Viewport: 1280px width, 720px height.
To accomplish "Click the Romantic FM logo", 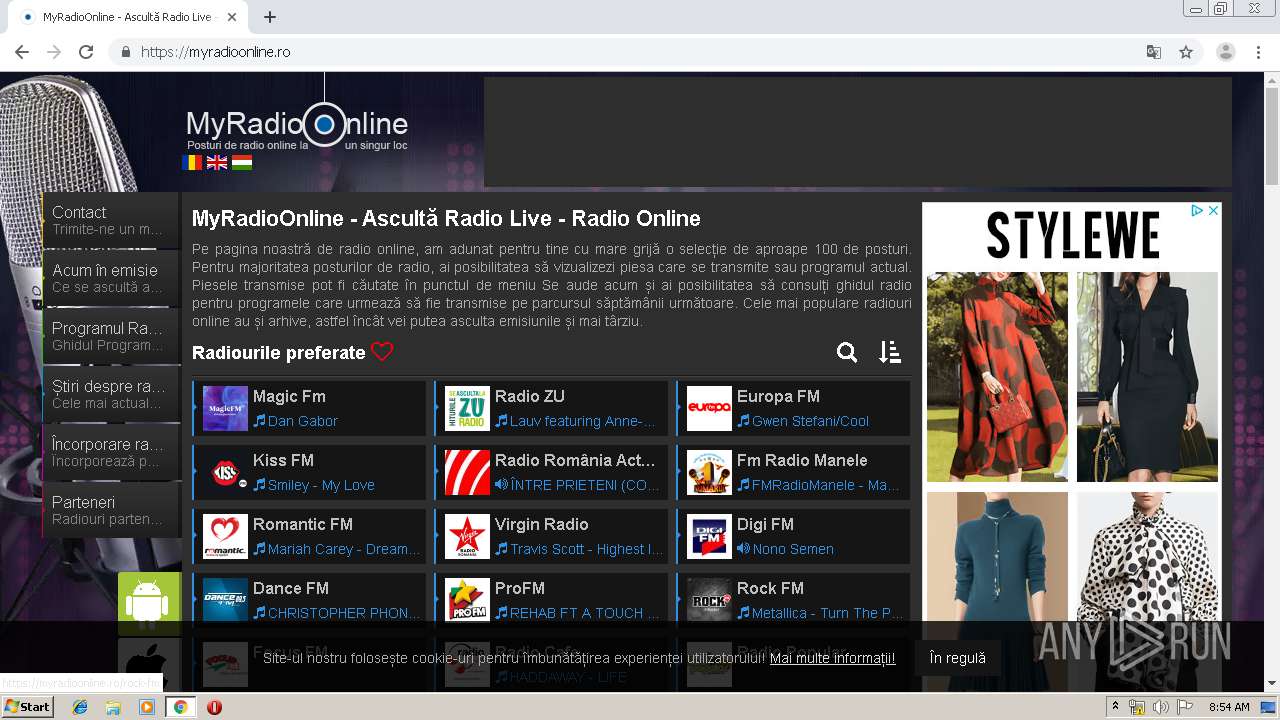I will click(x=225, y=537).
